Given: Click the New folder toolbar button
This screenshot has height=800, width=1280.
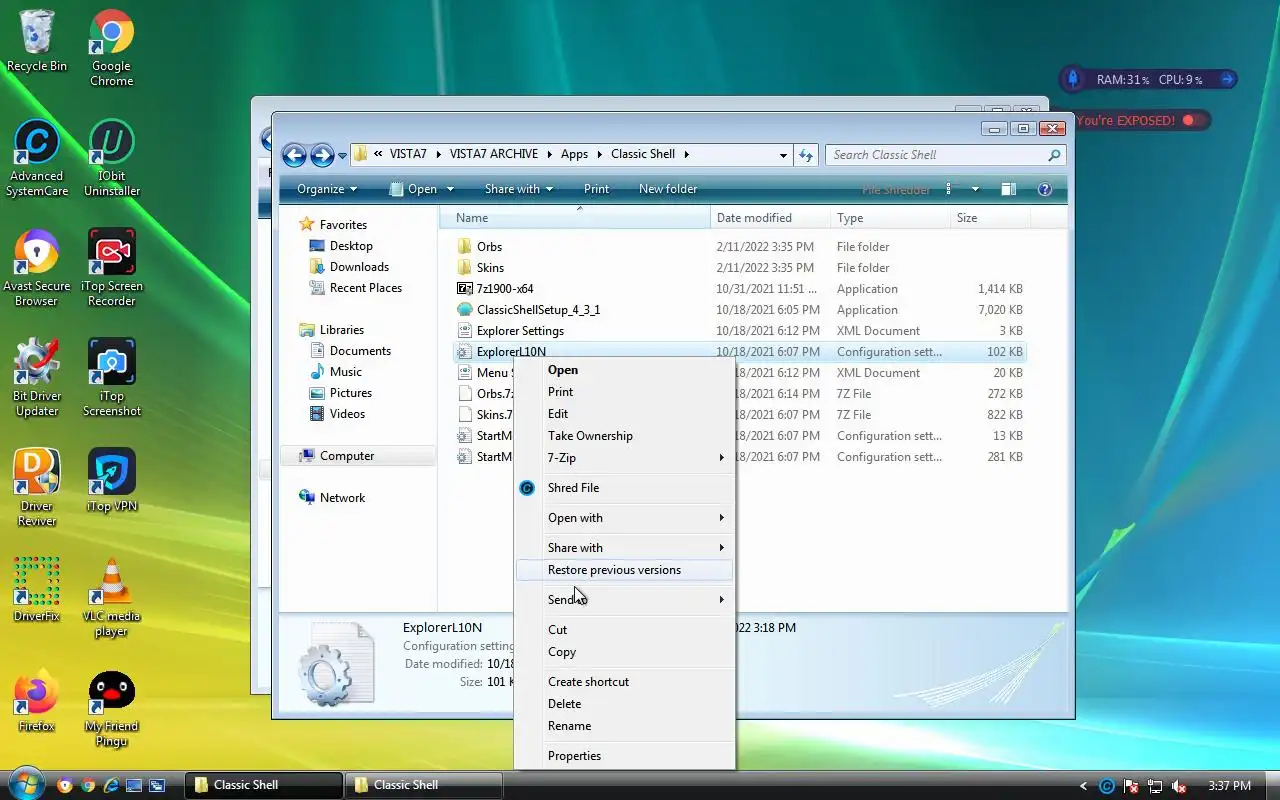Looking at the screenshot, I should click(x=668, y=189).
